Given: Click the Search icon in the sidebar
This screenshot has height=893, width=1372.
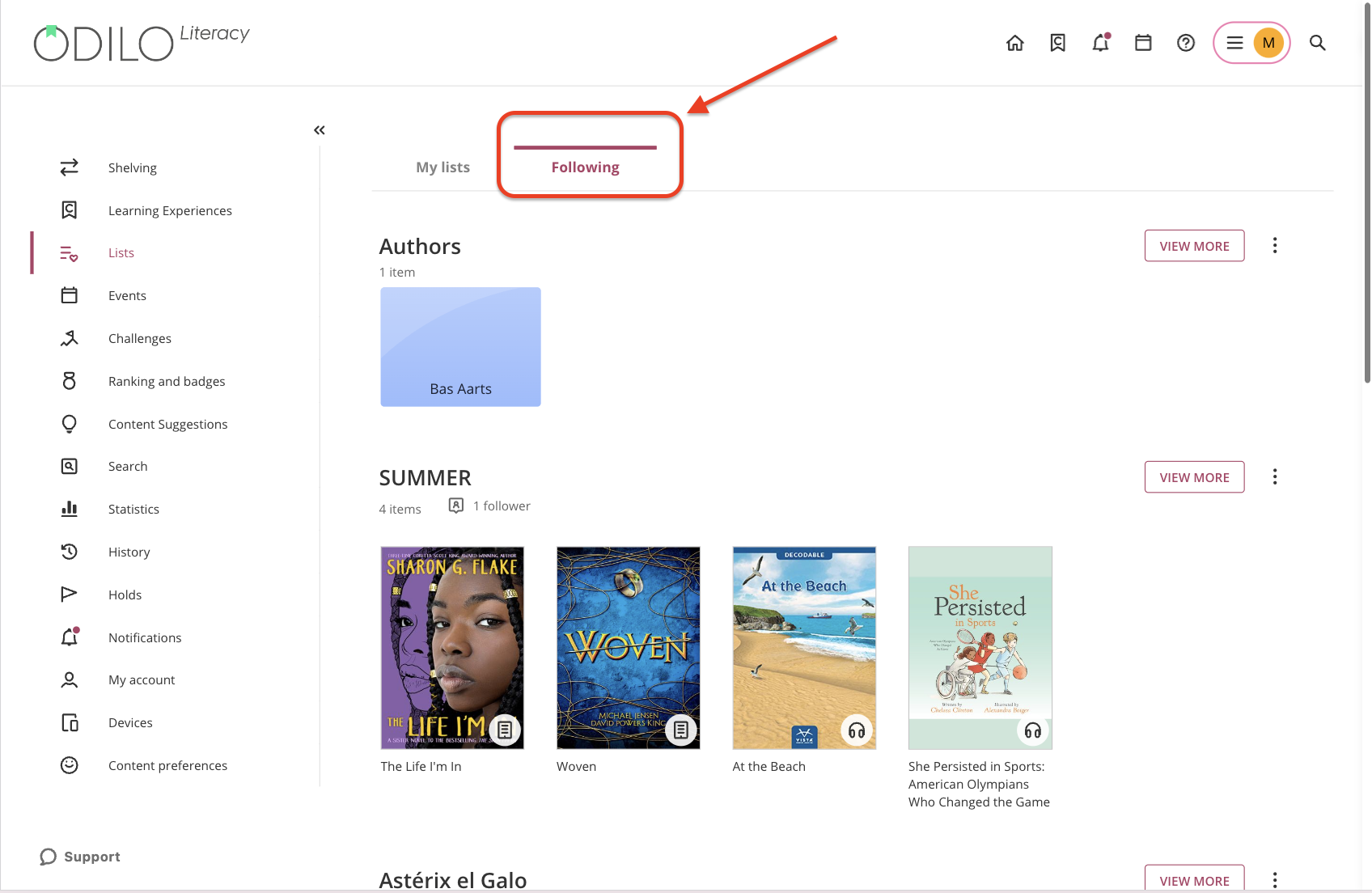Looking at the screenshot, I should click(70, 466).
